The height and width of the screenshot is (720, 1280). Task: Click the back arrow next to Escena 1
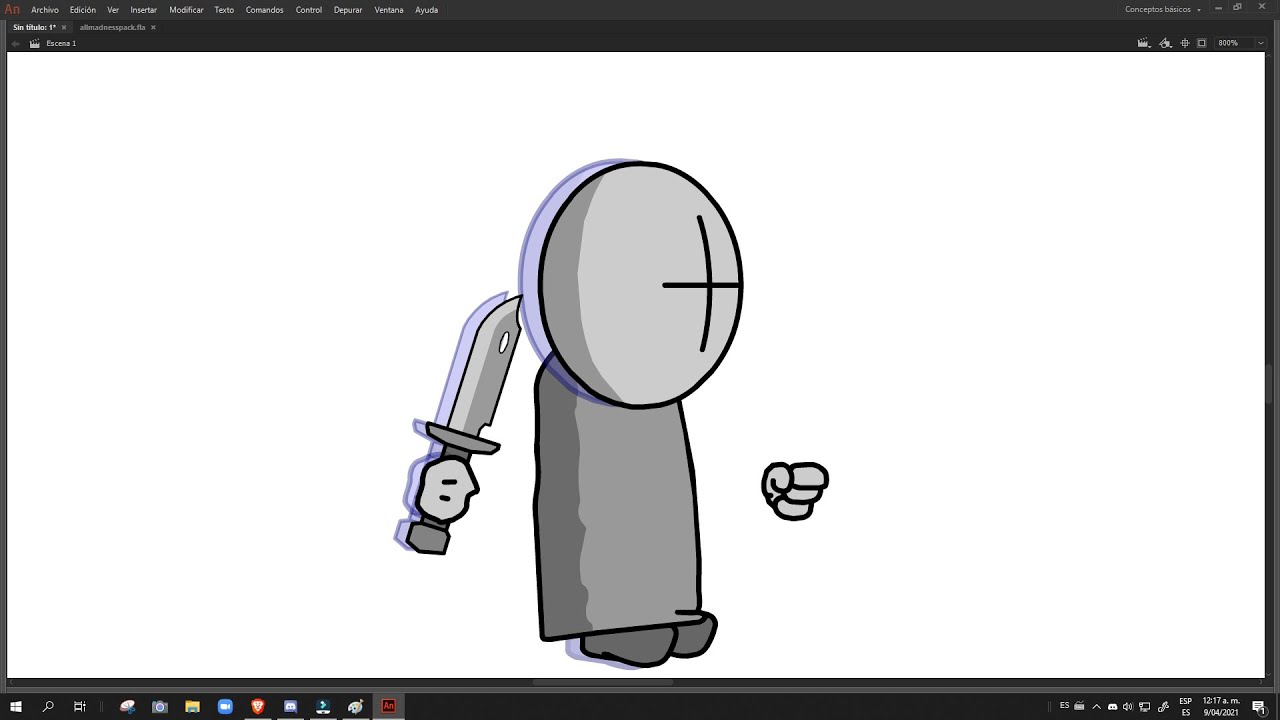[x=16, y=43]
